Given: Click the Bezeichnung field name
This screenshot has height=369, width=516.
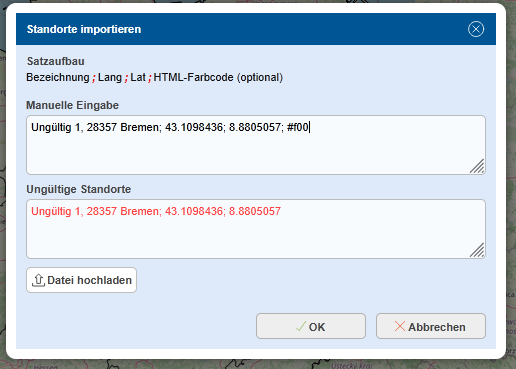Looking at the screenshot, I should pyautogui.click(x=58, y=77).
